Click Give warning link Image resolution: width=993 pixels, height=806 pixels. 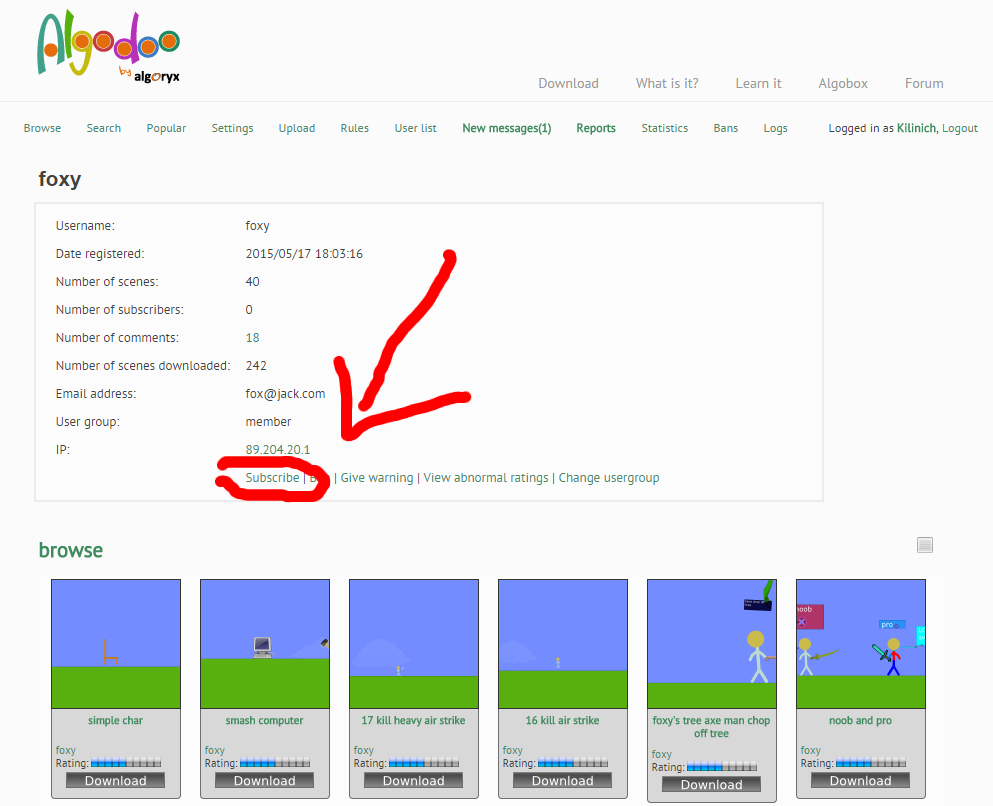pos(376,478)
